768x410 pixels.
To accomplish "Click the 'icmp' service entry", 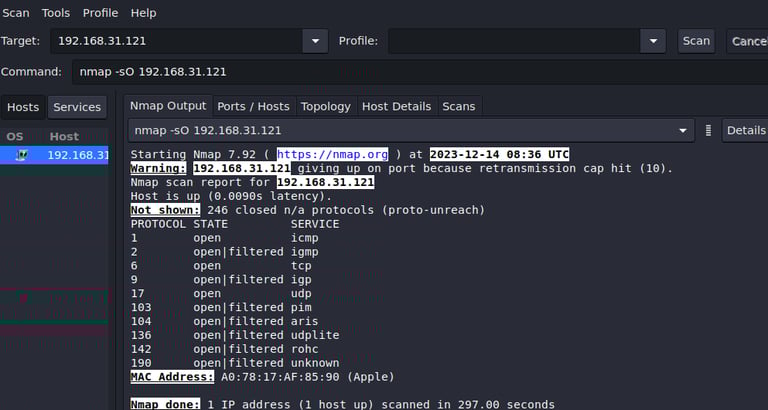I will (x=305, y=238).
